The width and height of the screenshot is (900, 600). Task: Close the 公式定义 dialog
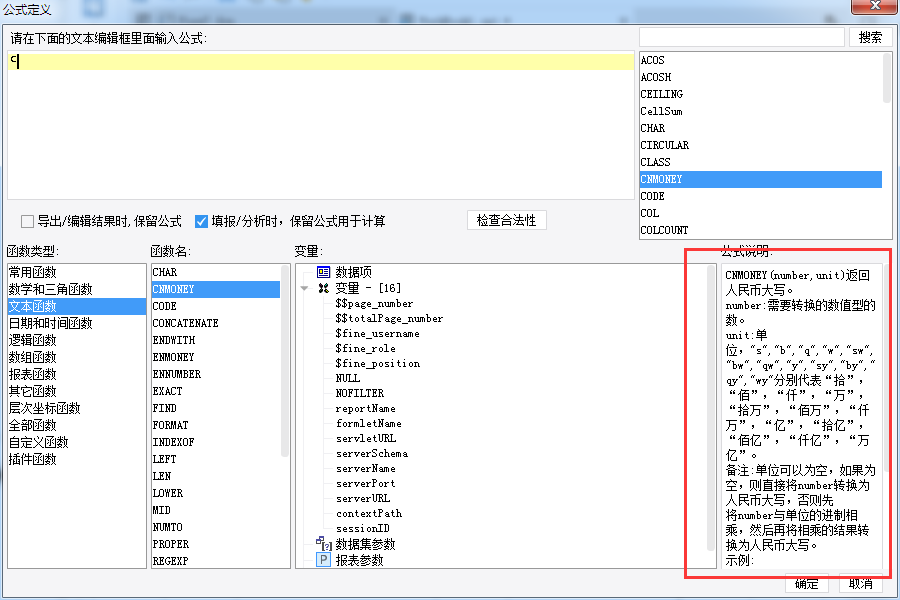tap(875, 6)
